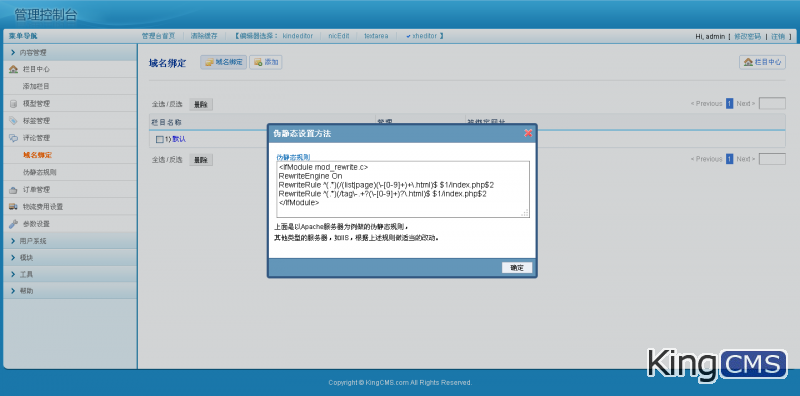The image size is (800, 396).
Task: Click the 域名绑定 toolbar button icon
Action: [x=209, y=62]
